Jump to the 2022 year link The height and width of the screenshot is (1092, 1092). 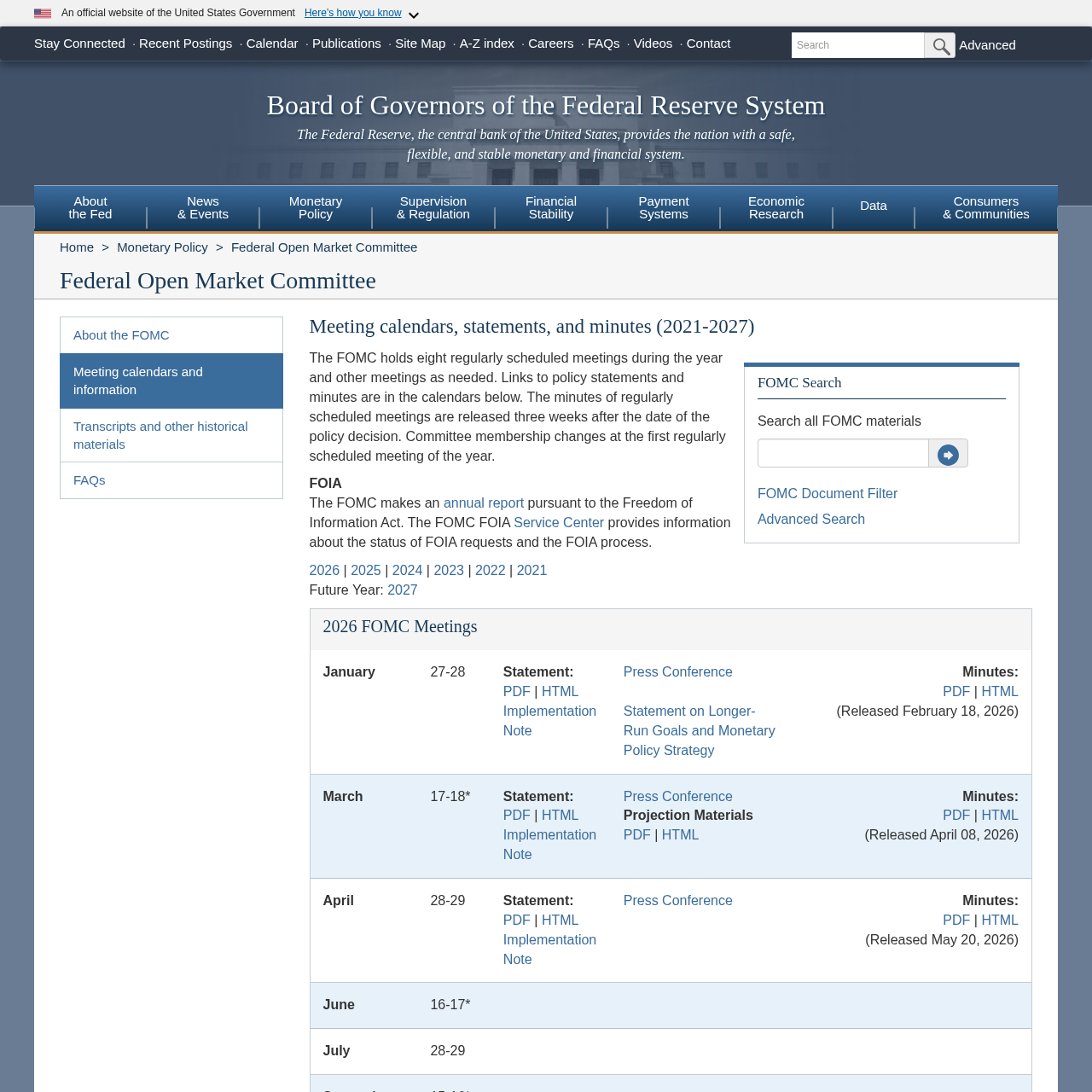click(x=491, y=571)
